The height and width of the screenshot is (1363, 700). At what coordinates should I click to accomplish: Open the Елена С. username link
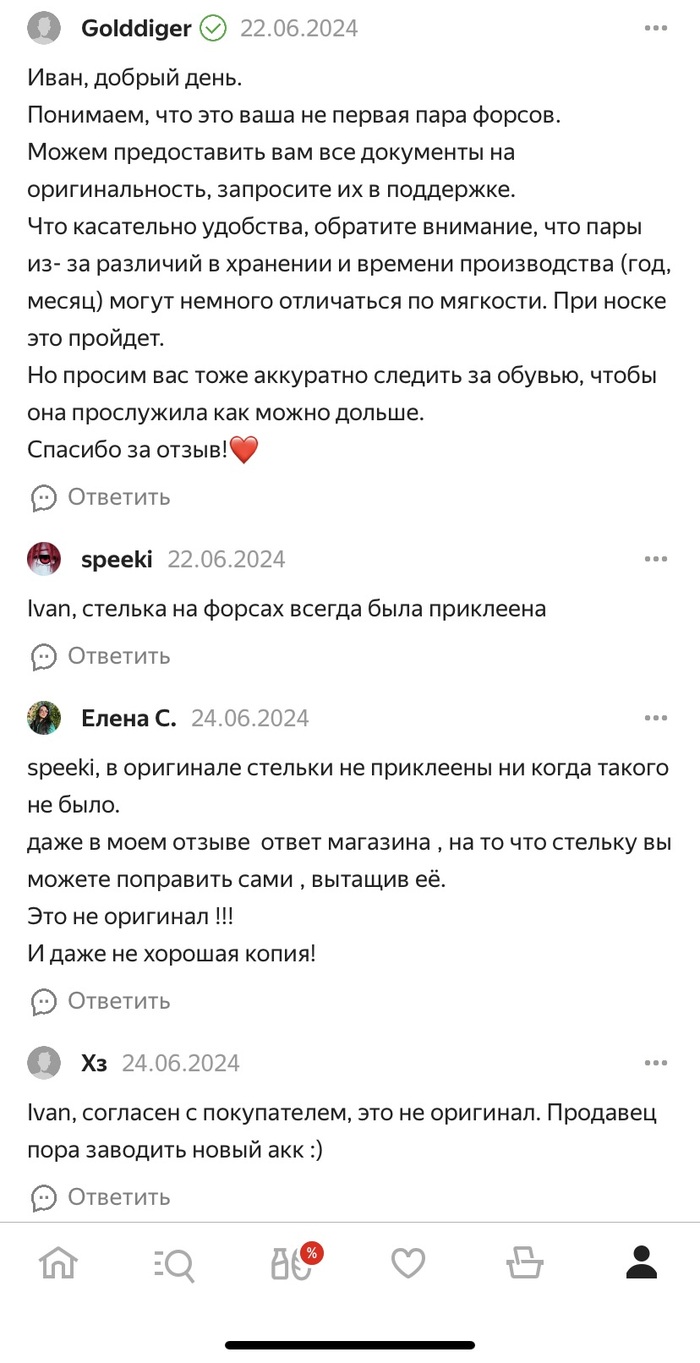click(128, 718)
